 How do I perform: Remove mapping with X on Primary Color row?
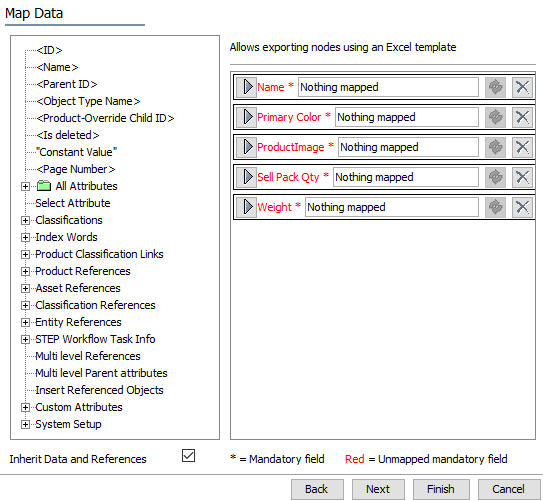(522, 117)
